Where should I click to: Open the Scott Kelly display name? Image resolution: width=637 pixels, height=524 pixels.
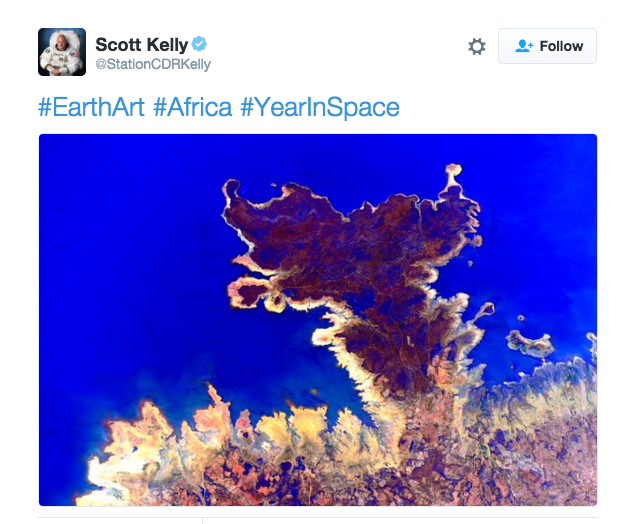141,45
